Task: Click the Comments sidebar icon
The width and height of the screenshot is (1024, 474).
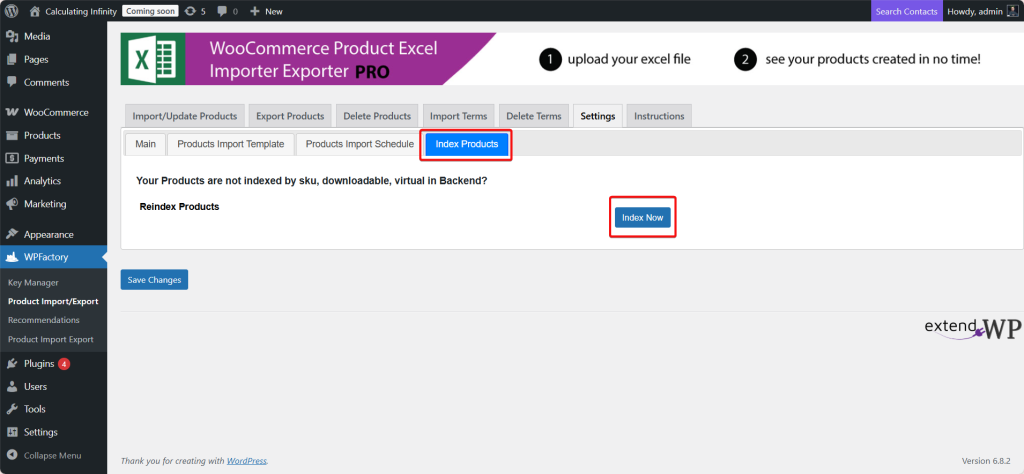Action: 11,82
